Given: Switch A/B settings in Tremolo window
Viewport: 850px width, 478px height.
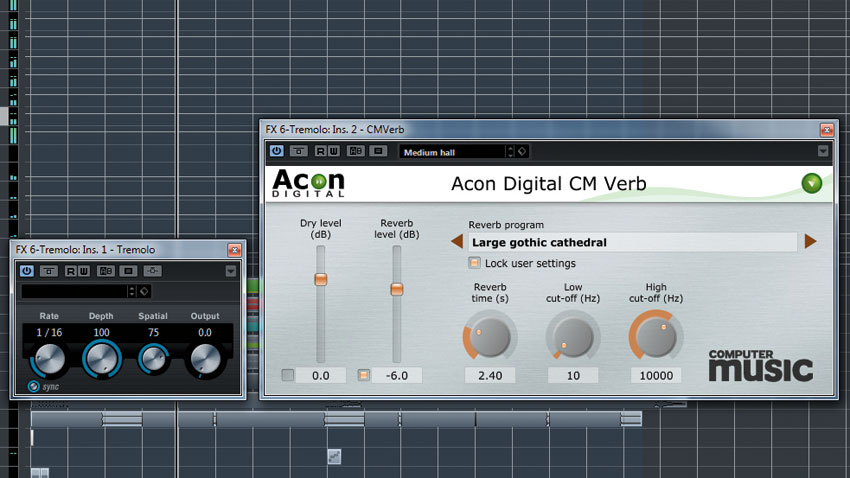Looking at the screenshot, I should (x=106, y=270).
